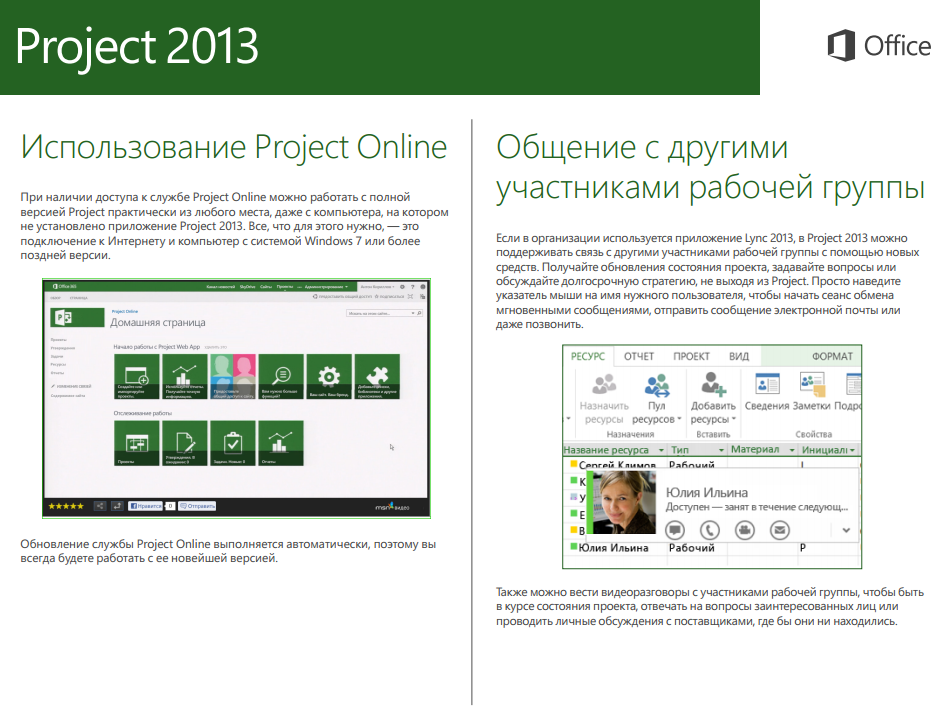Switch to the ОТЧЕТ ribbon tab
Screen dimensions: 950x717
[x=639, y=356]
